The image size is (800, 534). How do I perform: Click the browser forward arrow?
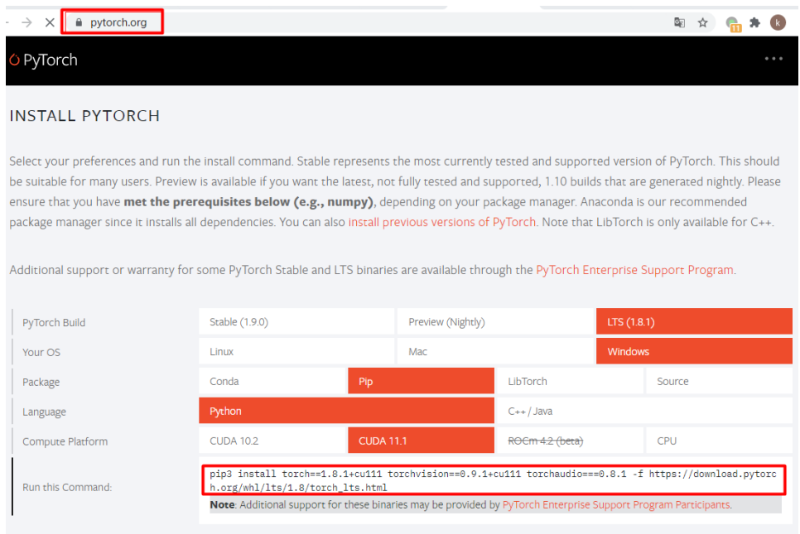(x=27, y=22)
